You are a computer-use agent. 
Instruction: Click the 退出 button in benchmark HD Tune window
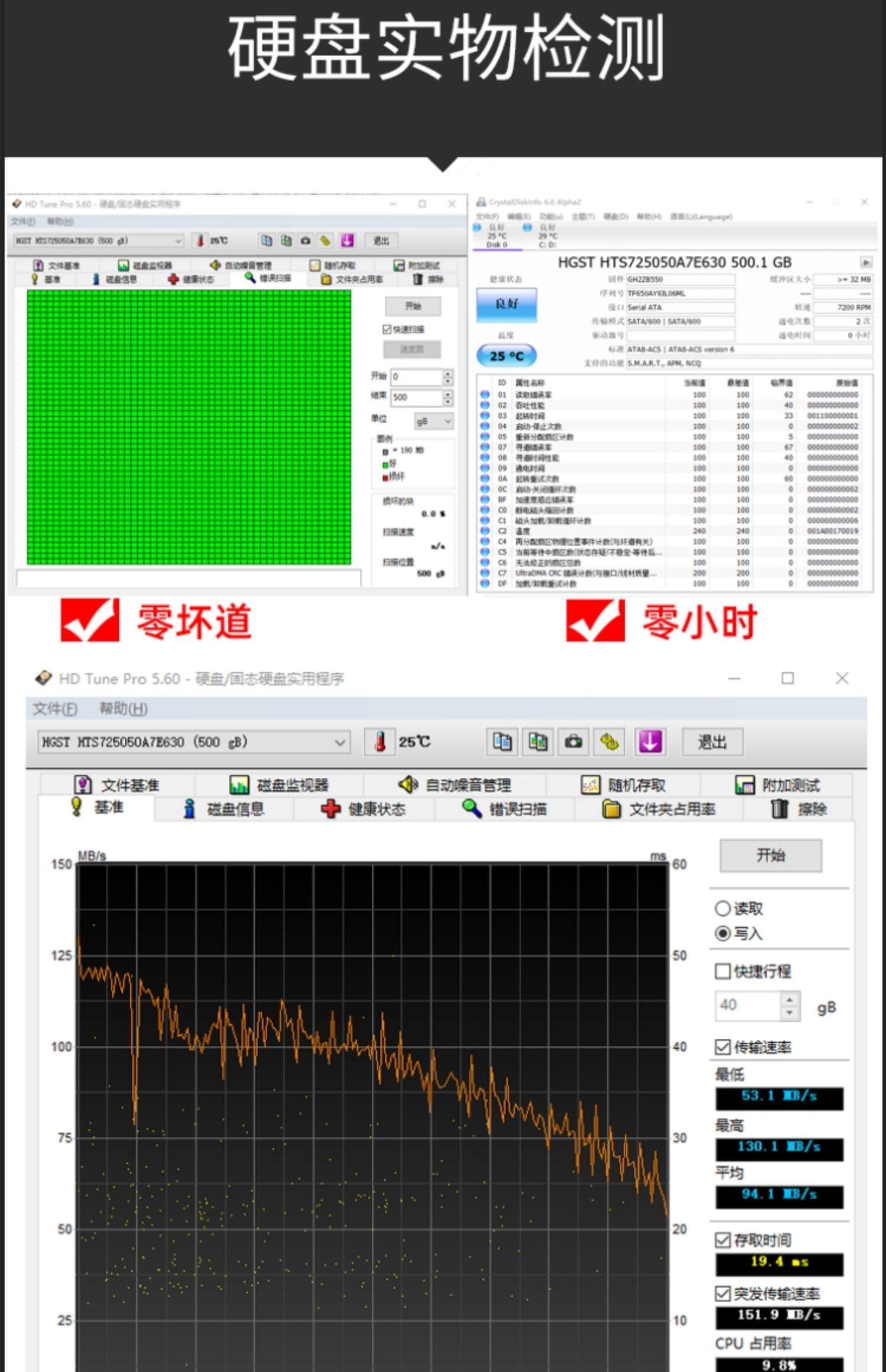[x=712, y=742]
